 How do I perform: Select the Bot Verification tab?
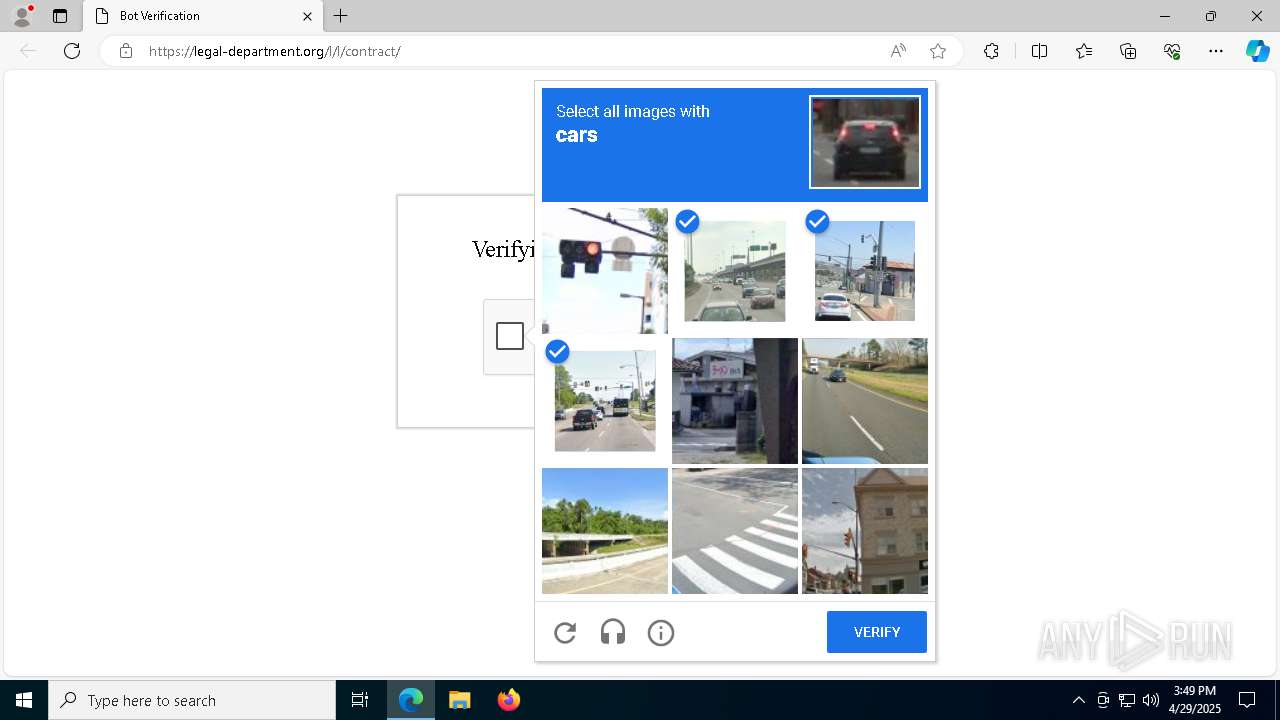pos(203,16)
